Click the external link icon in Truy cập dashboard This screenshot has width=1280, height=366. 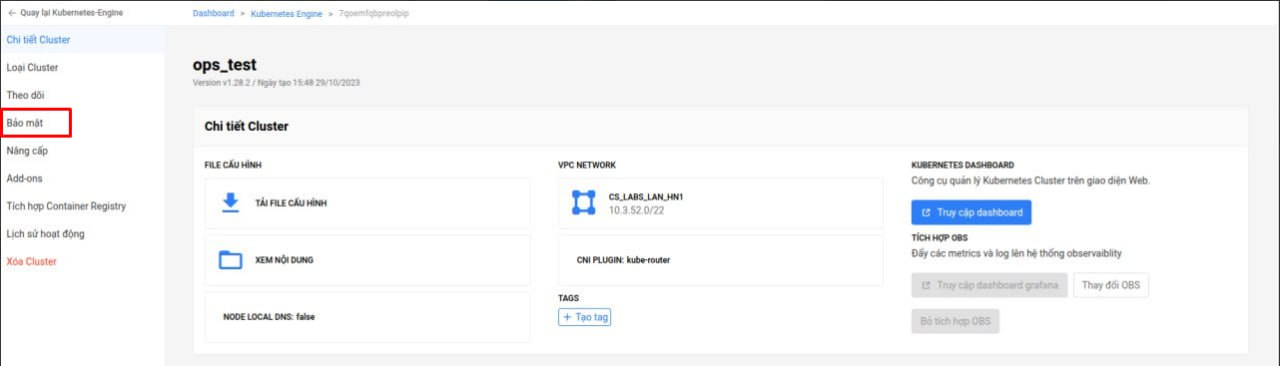[925, 213]
